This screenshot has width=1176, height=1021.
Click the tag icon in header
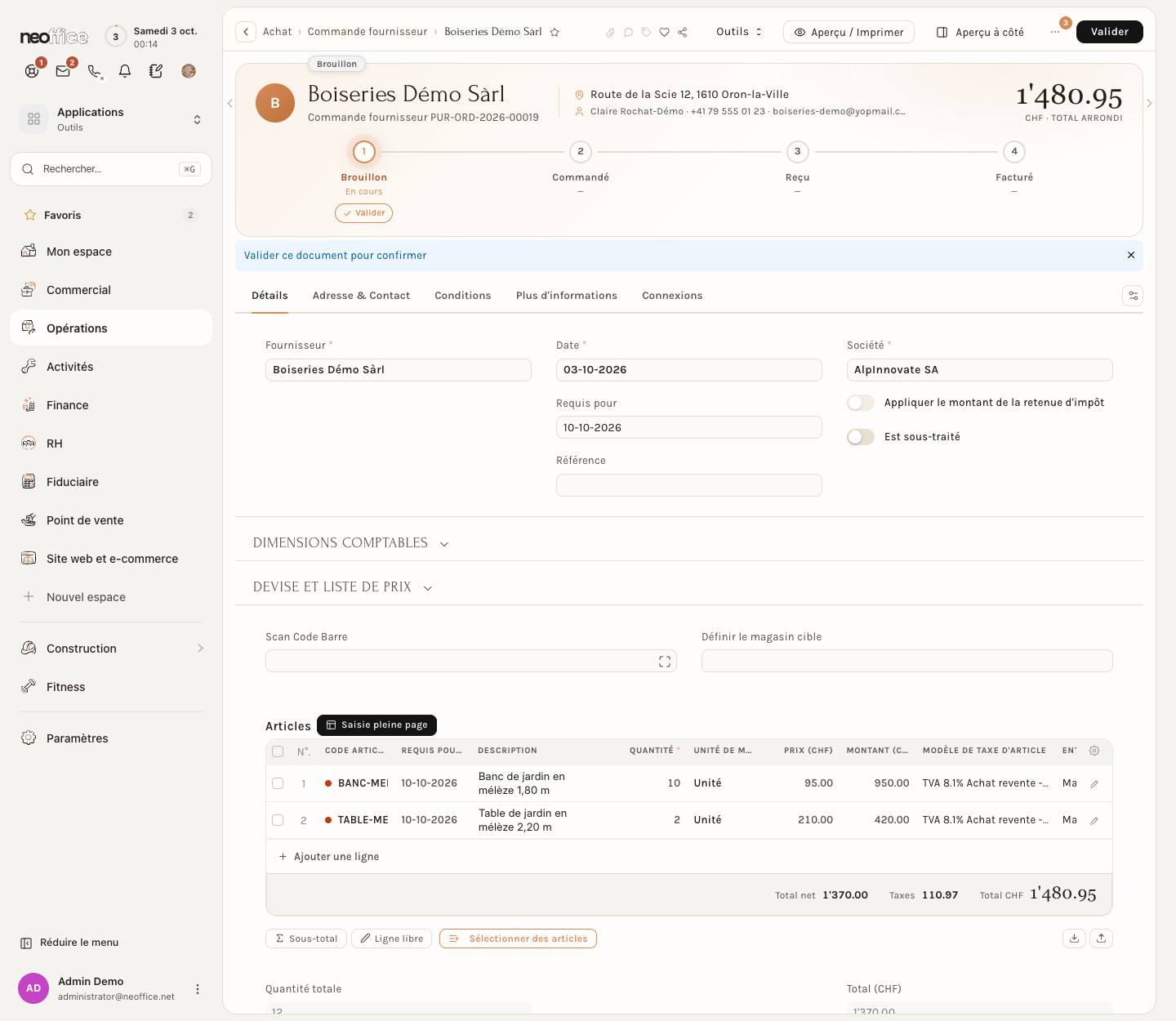tap(646, 33)
